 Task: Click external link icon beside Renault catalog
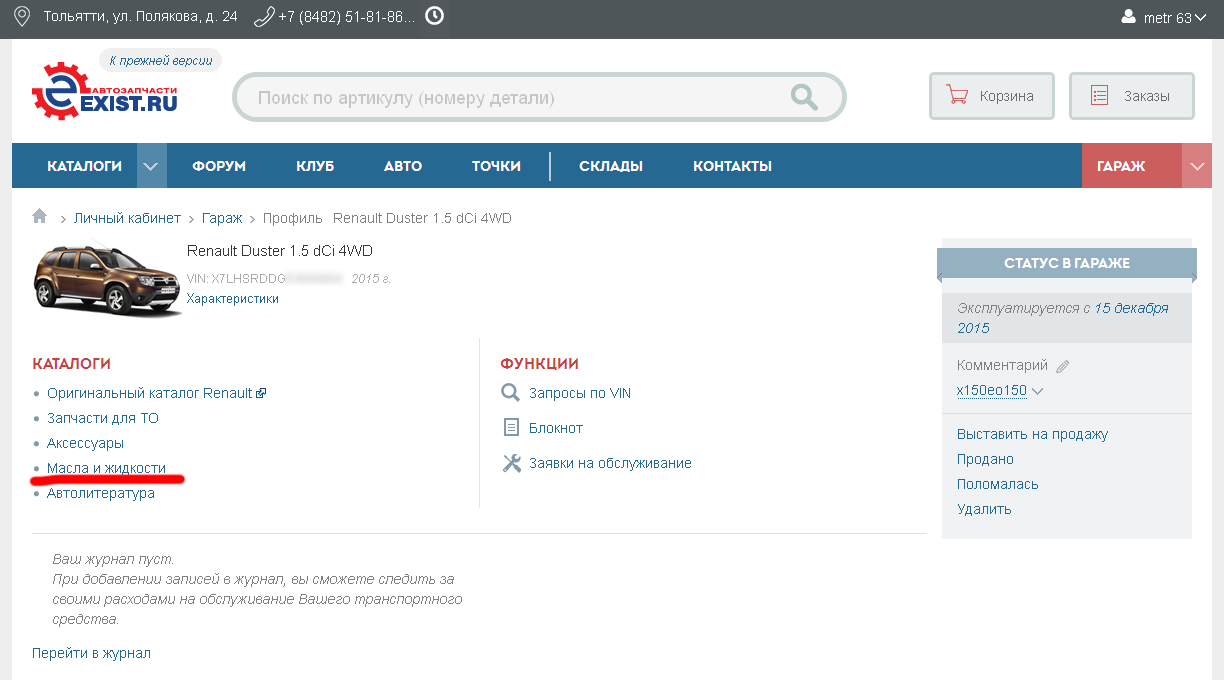[x=261, y=393]
